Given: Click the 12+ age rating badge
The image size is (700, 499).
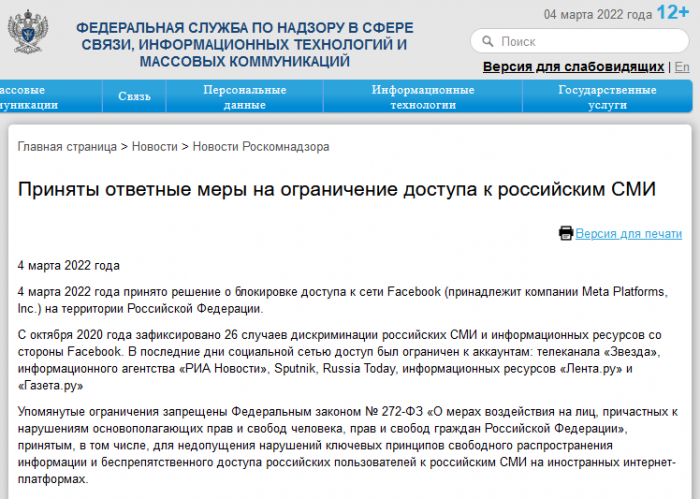Looking at the screenshot, I should click(673, 12).
